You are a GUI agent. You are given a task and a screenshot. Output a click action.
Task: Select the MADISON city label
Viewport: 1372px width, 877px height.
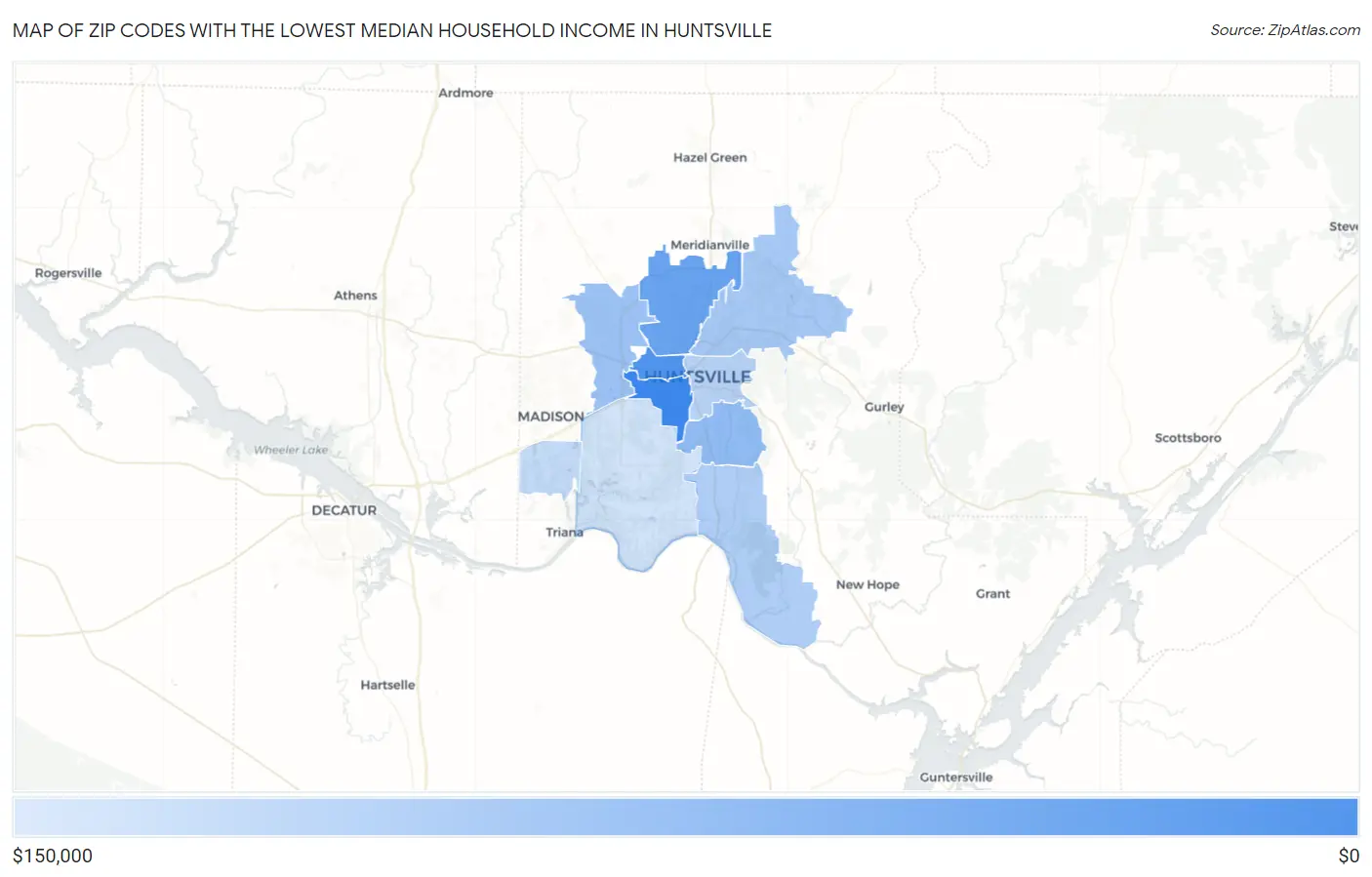[x=550, y=417]
